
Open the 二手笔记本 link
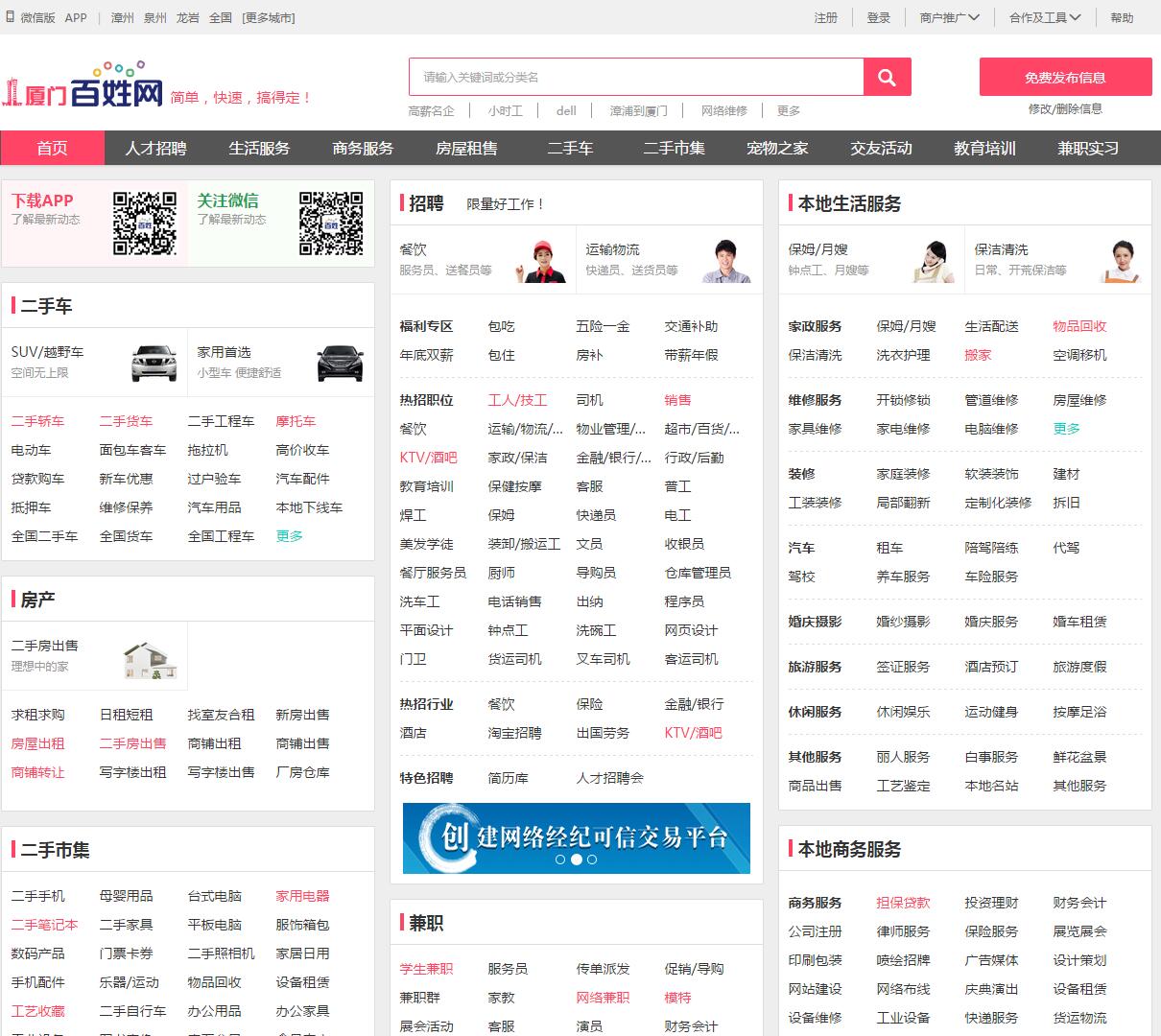(45, 925)
